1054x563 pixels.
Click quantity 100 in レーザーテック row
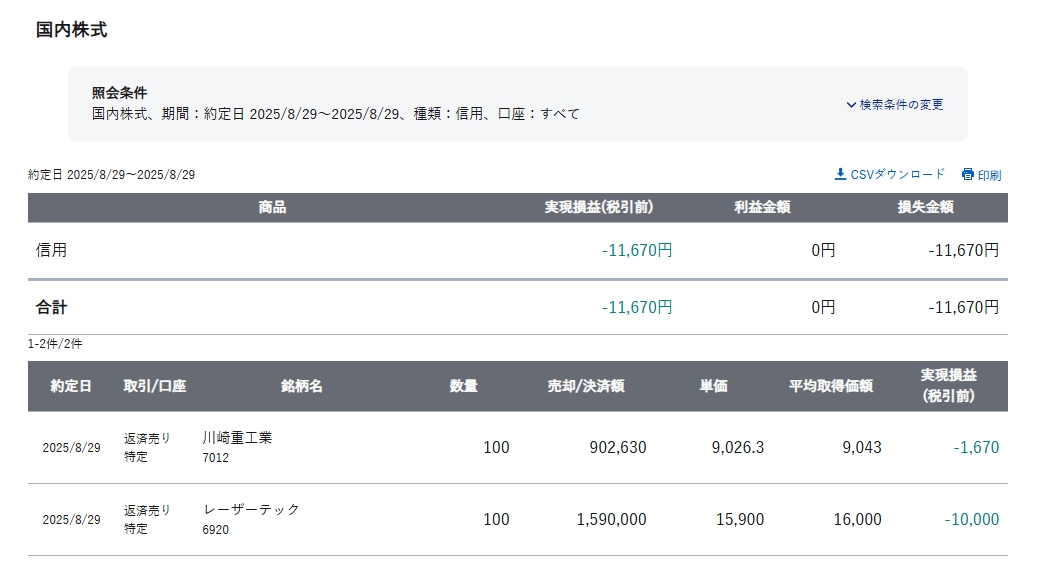(496, 519)
